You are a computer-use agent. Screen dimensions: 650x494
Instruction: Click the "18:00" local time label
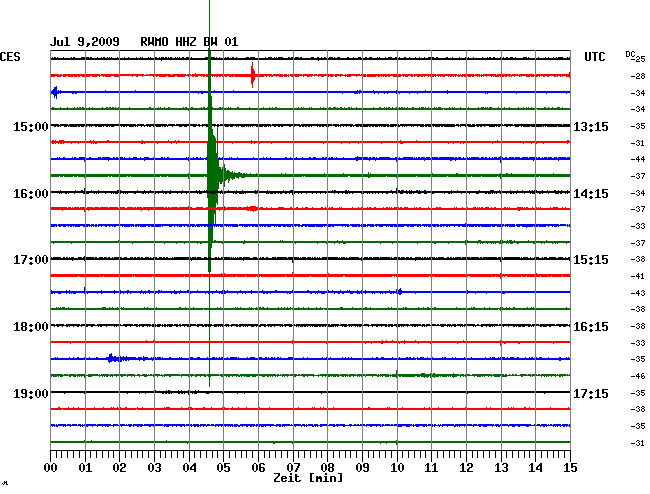tap(31, 327)
